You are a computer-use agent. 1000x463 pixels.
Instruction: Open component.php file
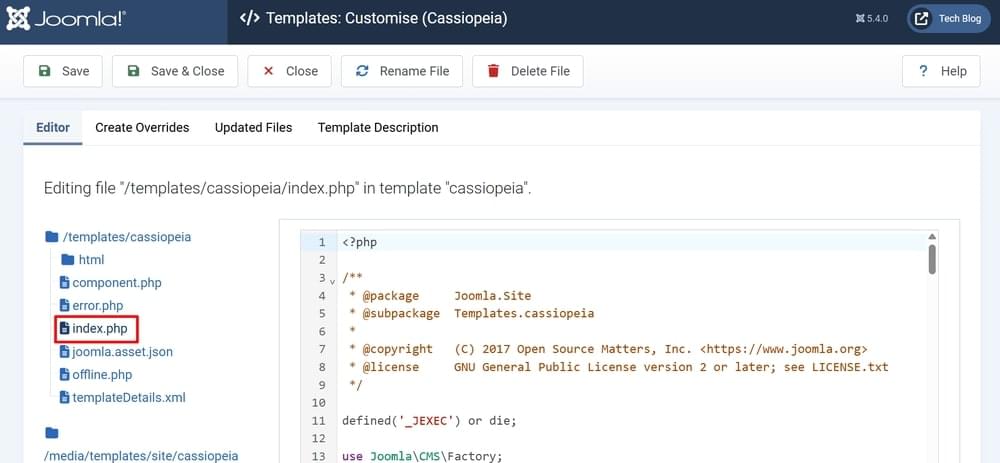tap(110, 283)
